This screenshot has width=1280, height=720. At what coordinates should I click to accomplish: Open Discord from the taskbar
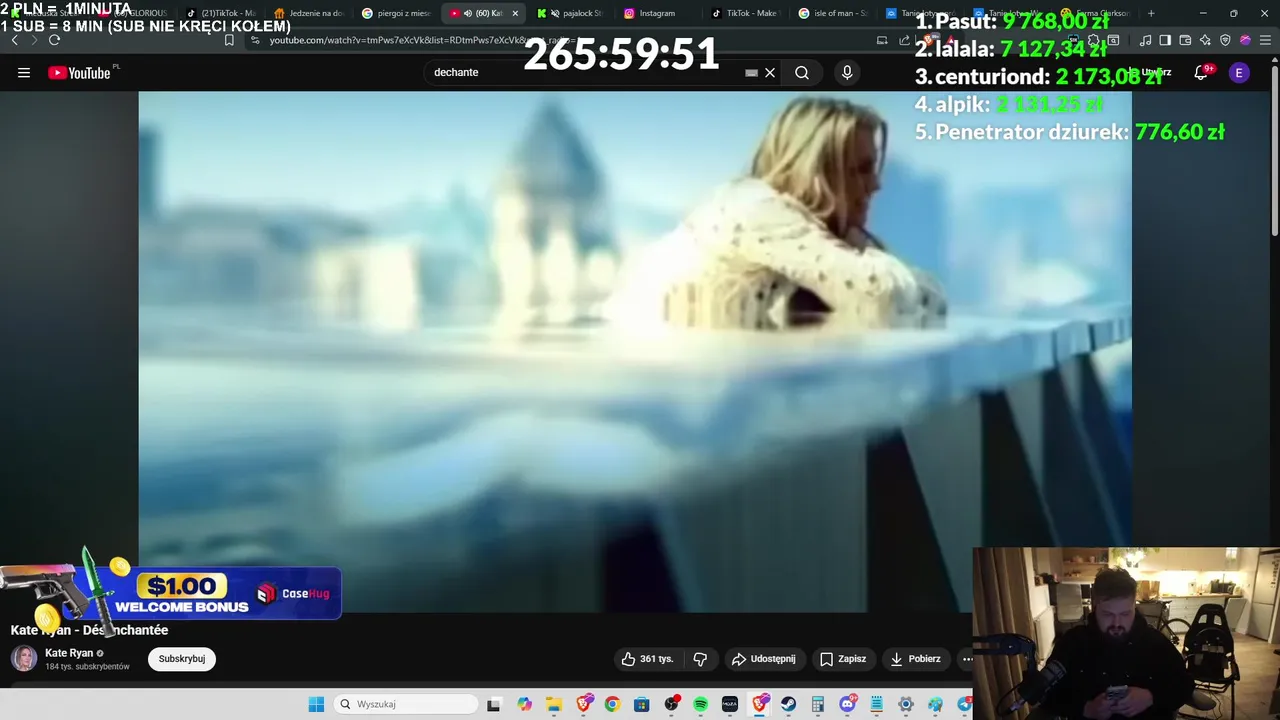pyautogui.click(x=848, y=705)
